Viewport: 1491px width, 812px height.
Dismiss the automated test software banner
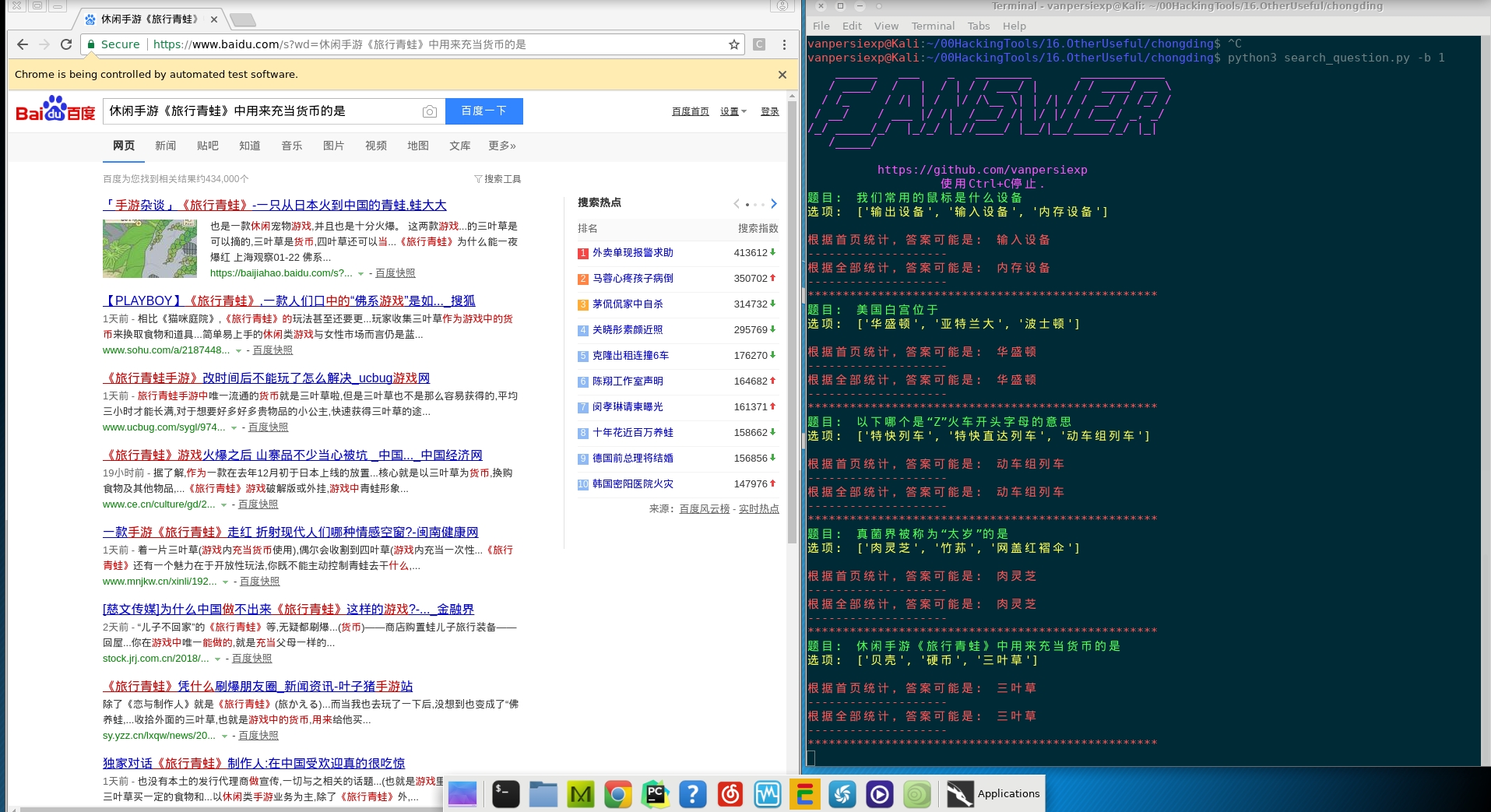tap(782, 75)
